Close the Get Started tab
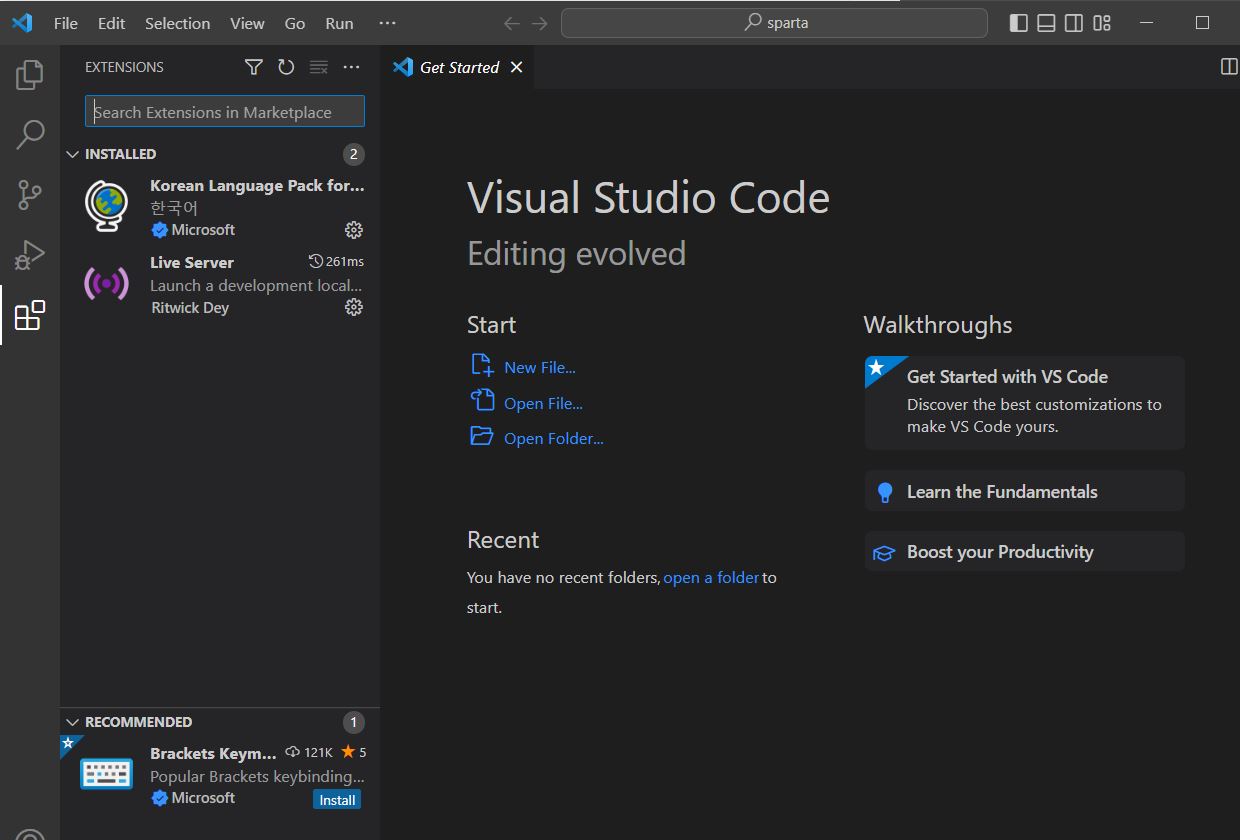 pos(517,67)
